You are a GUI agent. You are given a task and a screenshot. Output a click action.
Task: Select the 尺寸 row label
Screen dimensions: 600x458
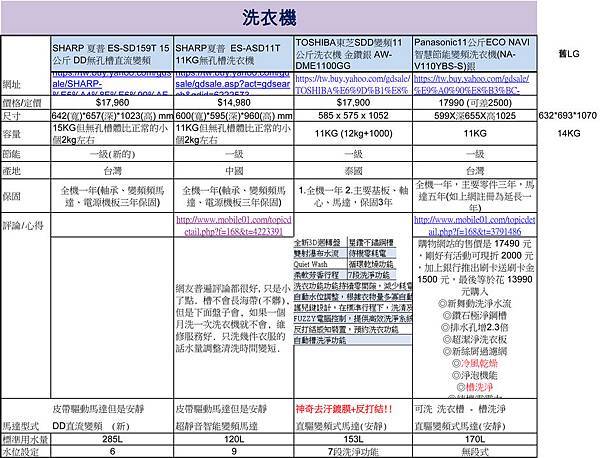click(11, 116)
